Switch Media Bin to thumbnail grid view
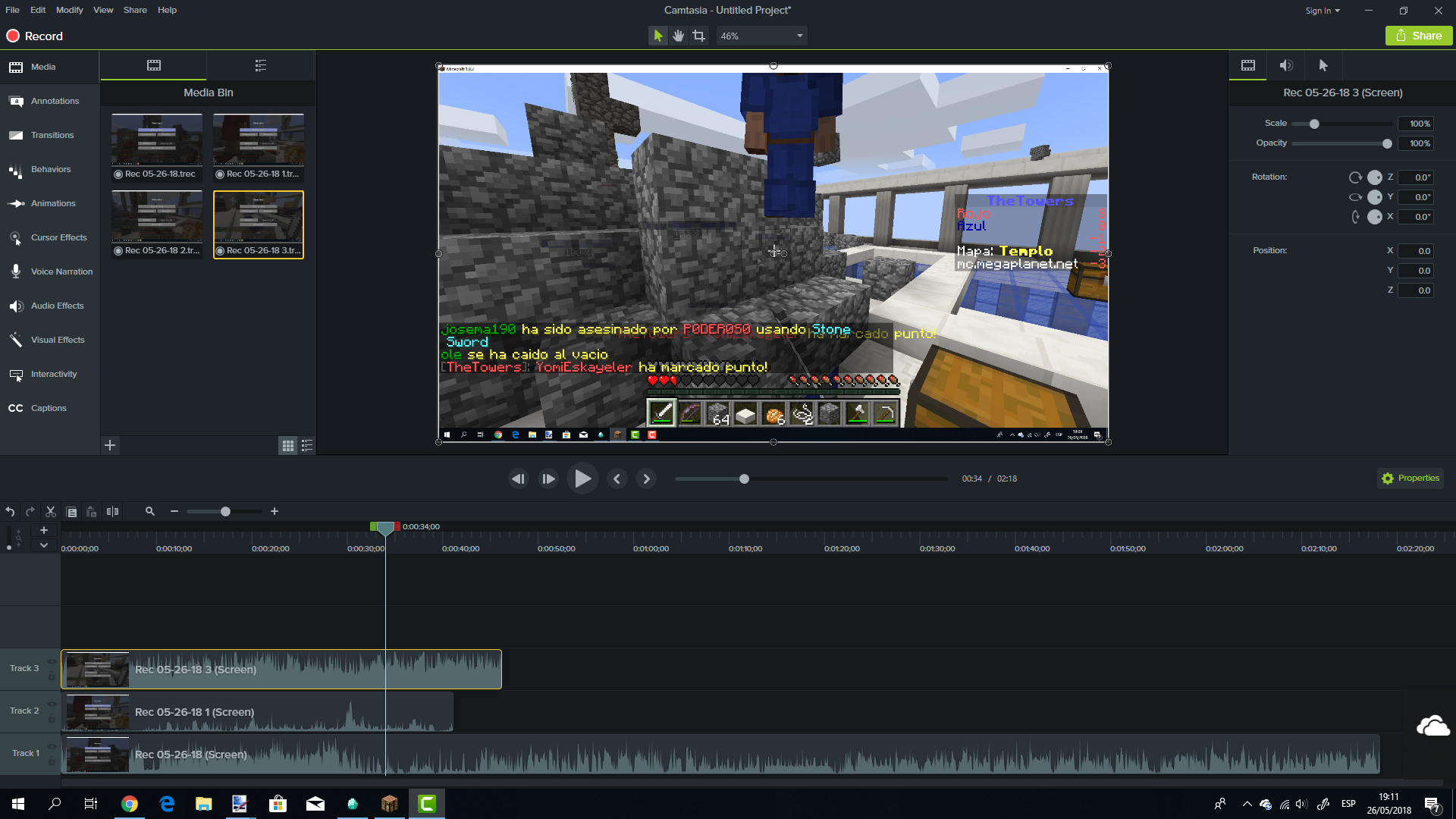This screenshot has width=1456, height=819. point(288,446)
